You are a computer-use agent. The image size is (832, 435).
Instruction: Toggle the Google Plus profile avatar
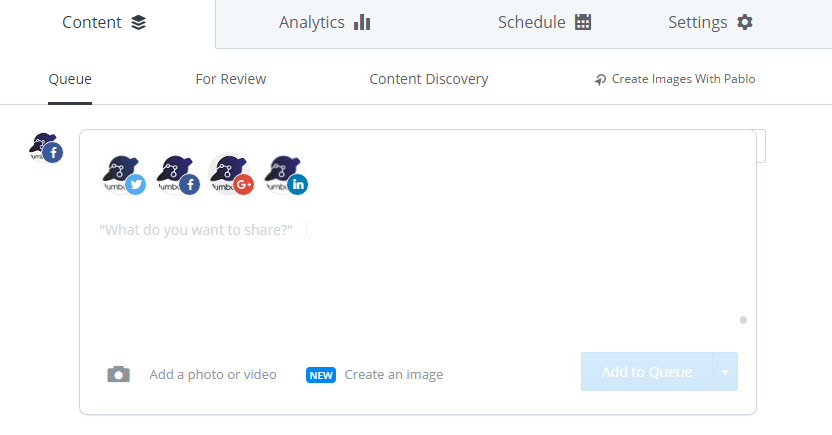[x=231, y=175]
